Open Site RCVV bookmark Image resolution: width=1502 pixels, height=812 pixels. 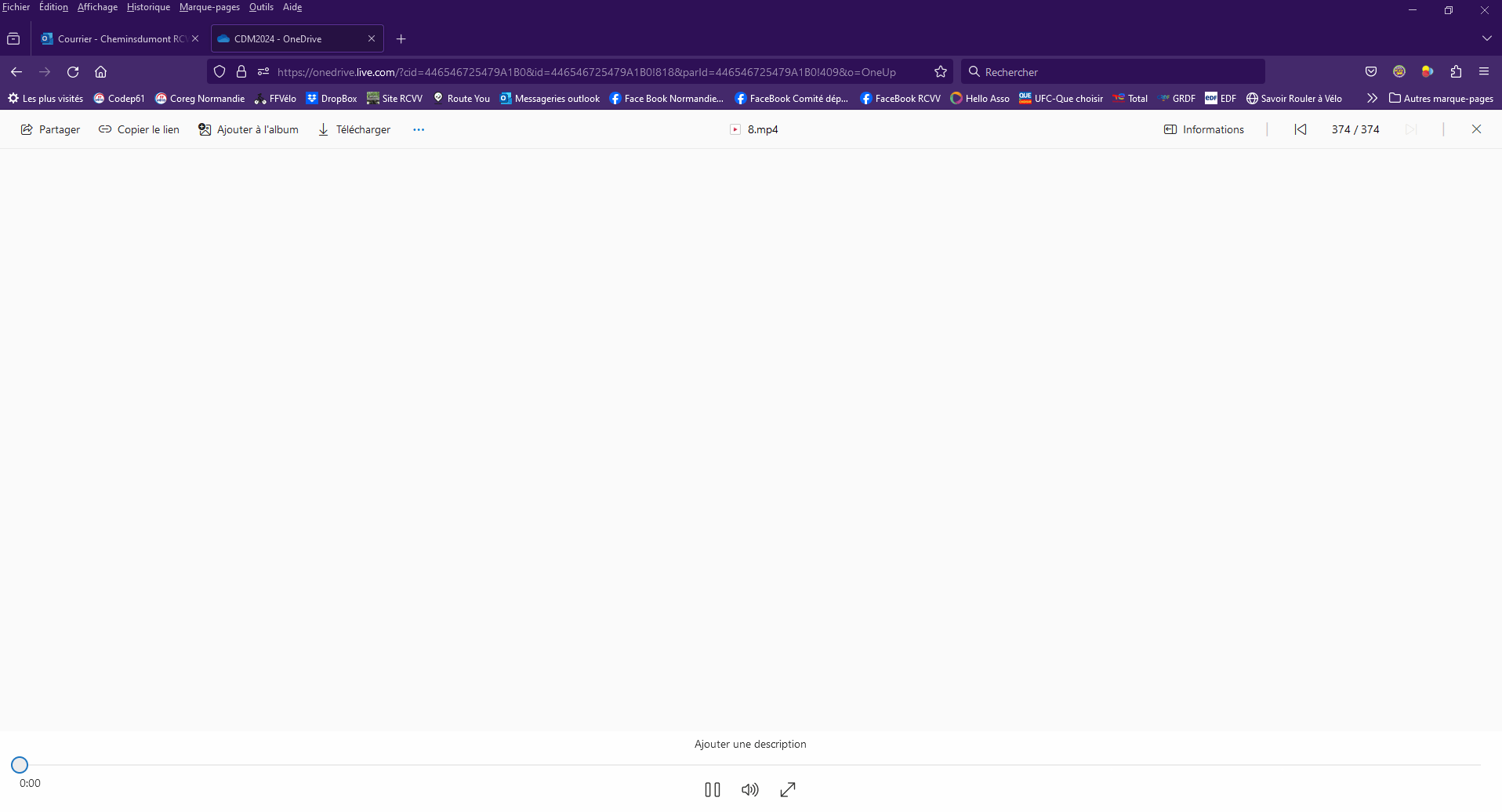coord(395,98)
